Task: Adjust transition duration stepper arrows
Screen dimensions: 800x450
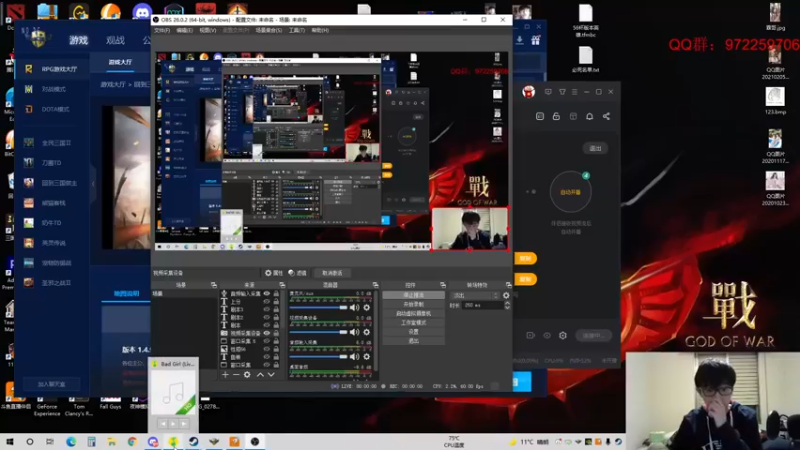Action: pyautogui.click(x=507, y=305)
